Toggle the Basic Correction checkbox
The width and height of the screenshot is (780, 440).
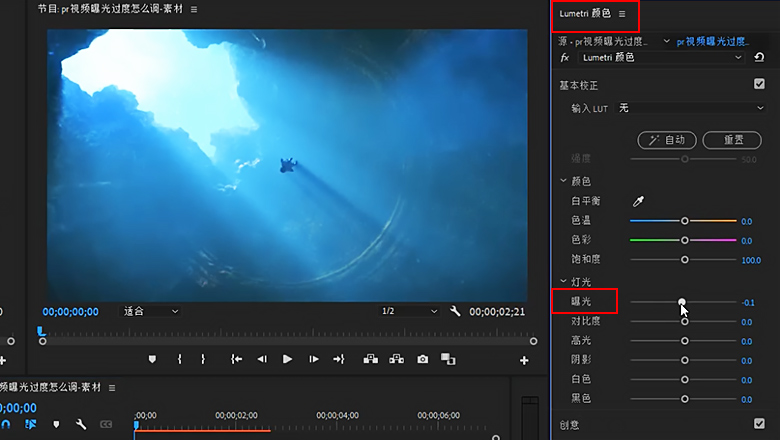click(x=759, y=84)
